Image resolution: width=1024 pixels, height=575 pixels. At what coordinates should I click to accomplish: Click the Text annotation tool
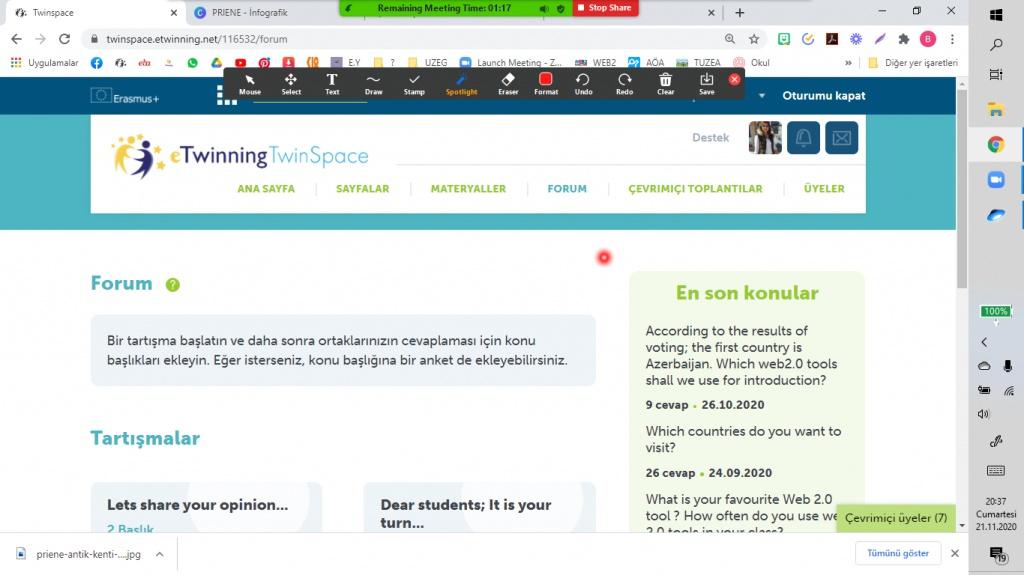(332, 84)
